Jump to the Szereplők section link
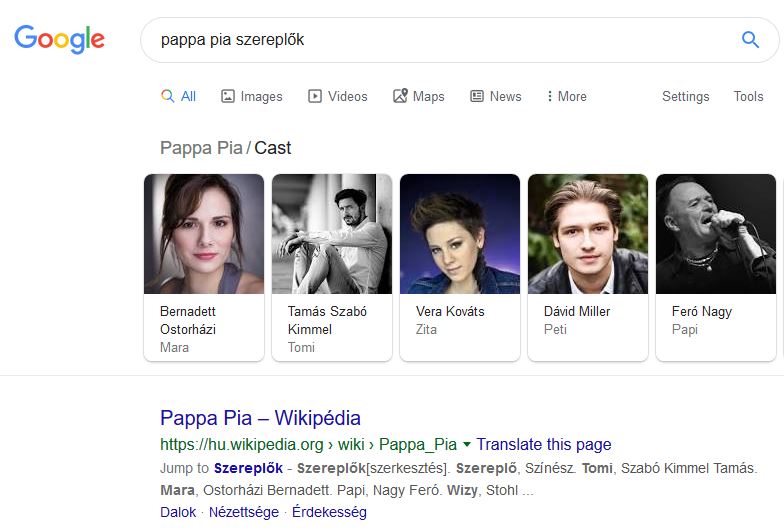Image resolution: width=784 pixels, height=532 pixels. [x=248, y=468]
